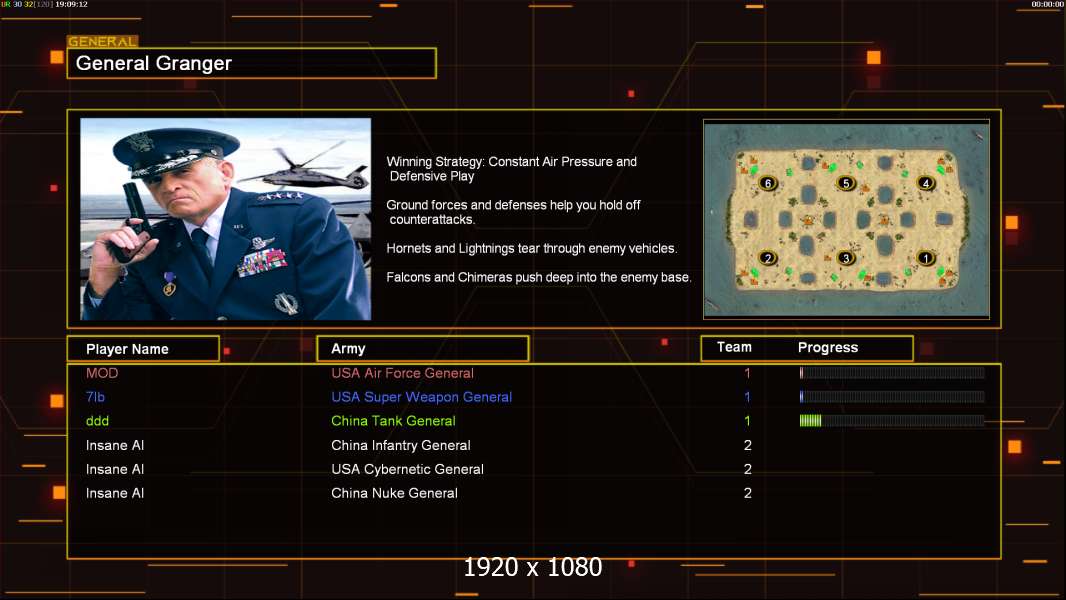The width and height of the screenshot is (1066, 600).
Task: Click player name 7lb
Action: [x=95, y=397]
